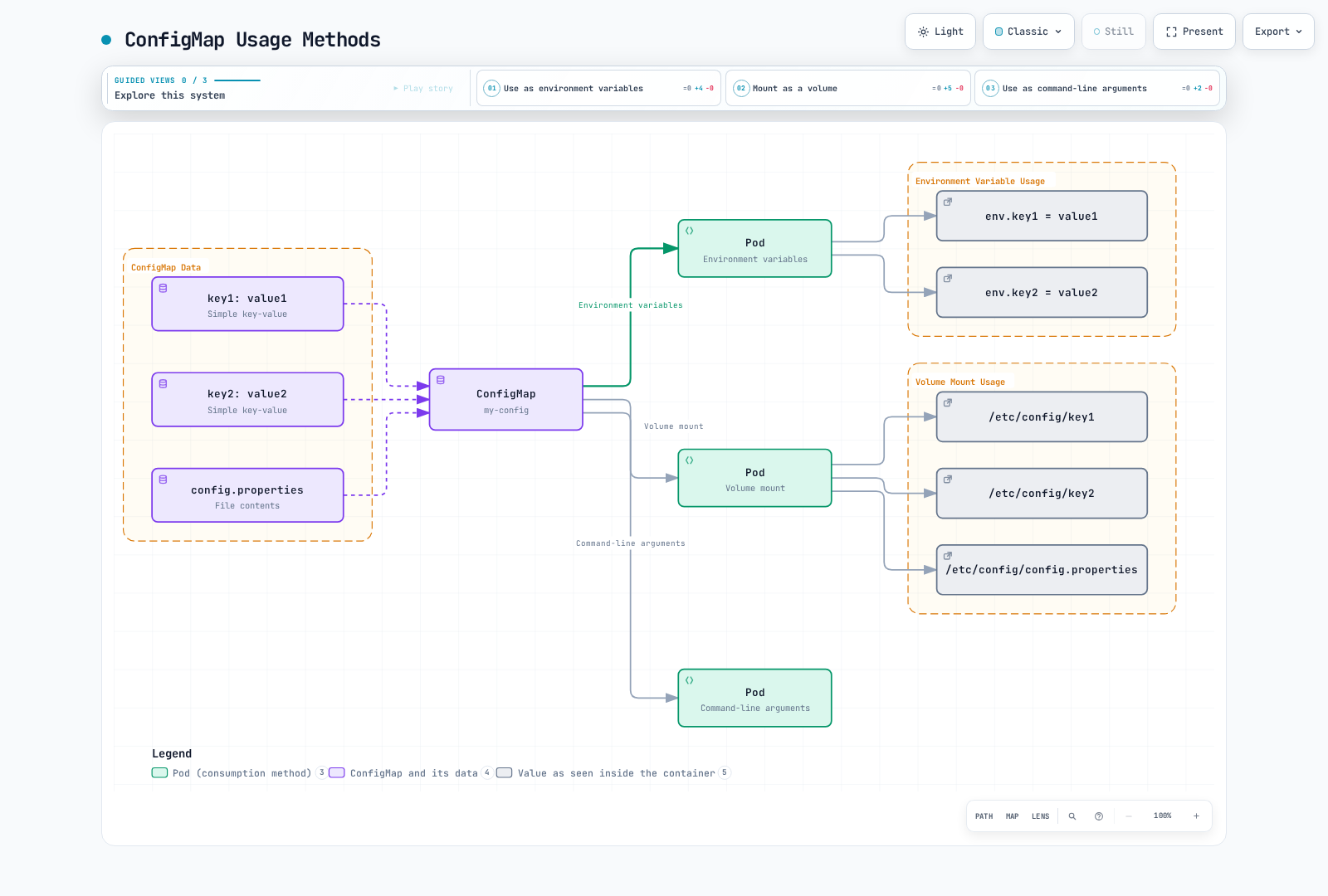Click the 'Volume Mount Usage' group label
The width and height of the screenshot is (1328, 896).
[960, 382]
